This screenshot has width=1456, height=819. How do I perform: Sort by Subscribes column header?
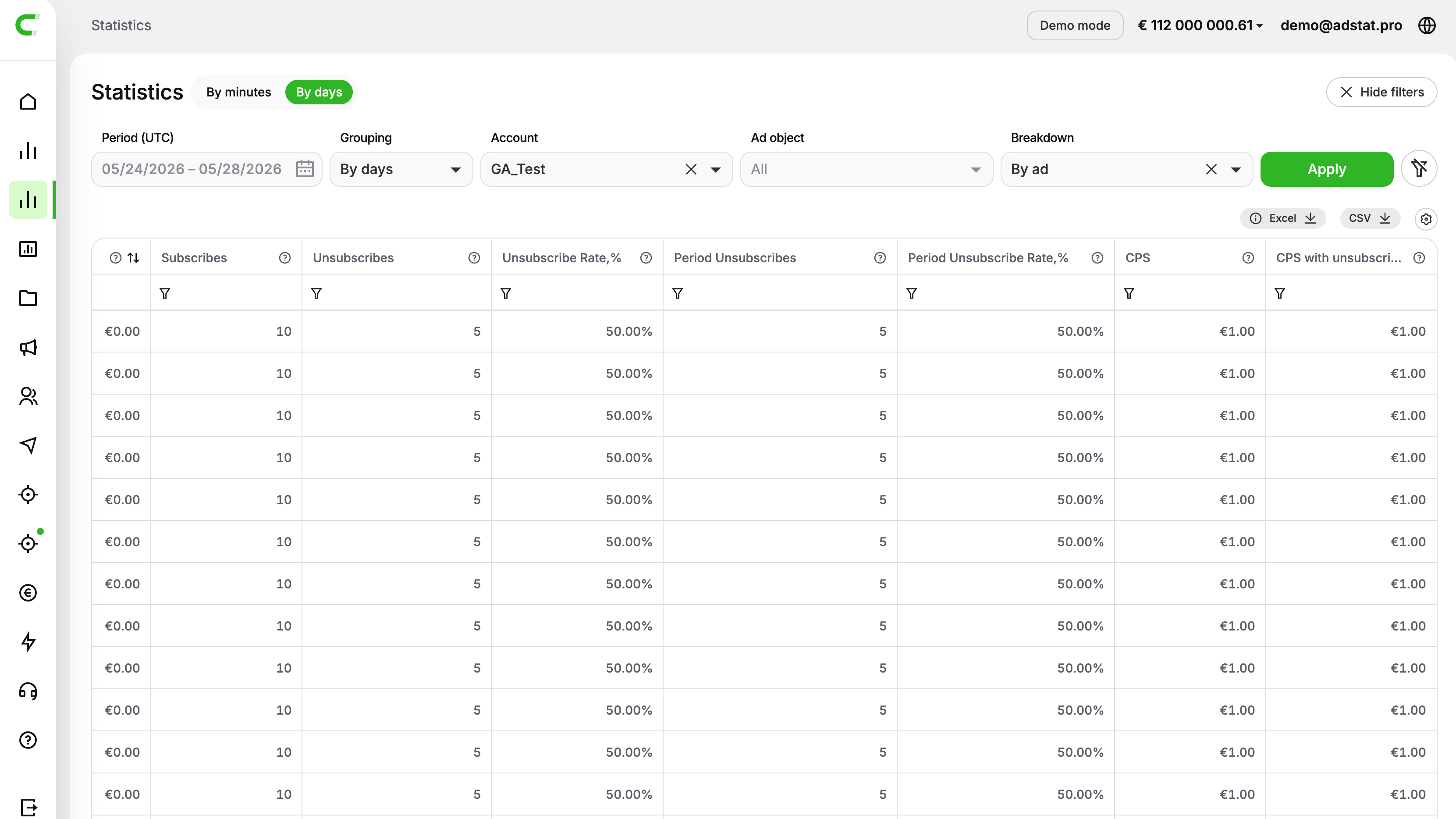click(x=194, y=258)
